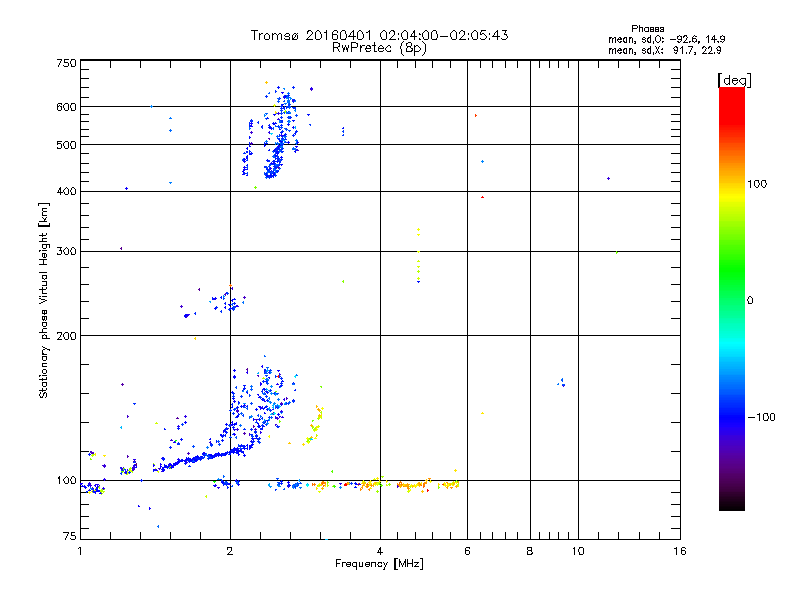Click the x-axis tick label '1'

[x=80, y=551]
